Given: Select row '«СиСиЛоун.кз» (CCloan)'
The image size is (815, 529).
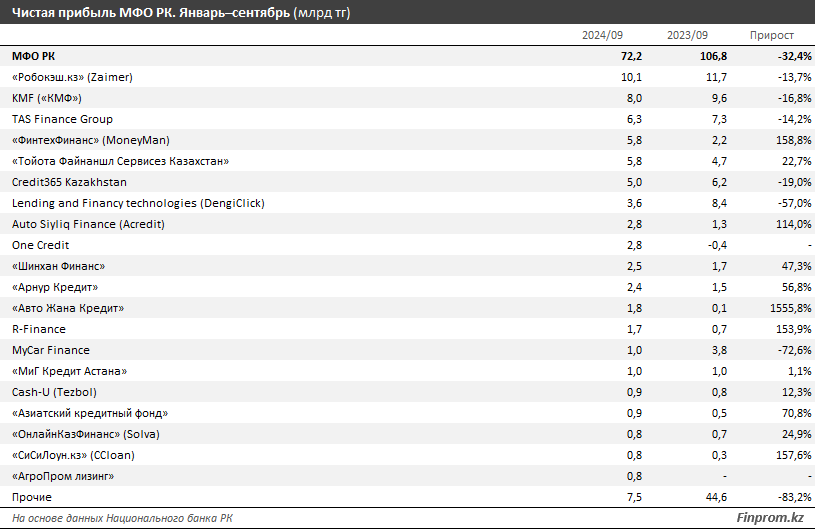Looking at the screenshot, I should [408, 455].
